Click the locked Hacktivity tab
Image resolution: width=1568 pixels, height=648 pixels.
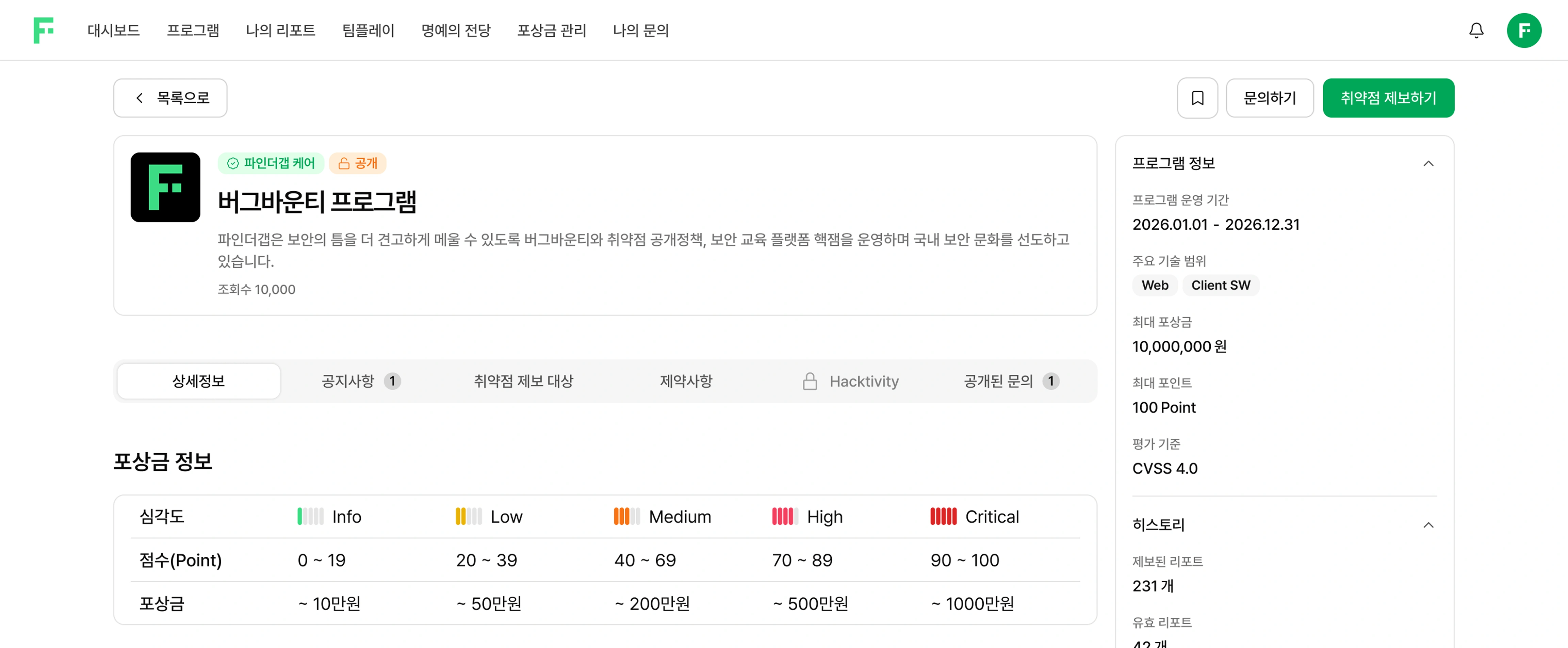tap(850, 381)
